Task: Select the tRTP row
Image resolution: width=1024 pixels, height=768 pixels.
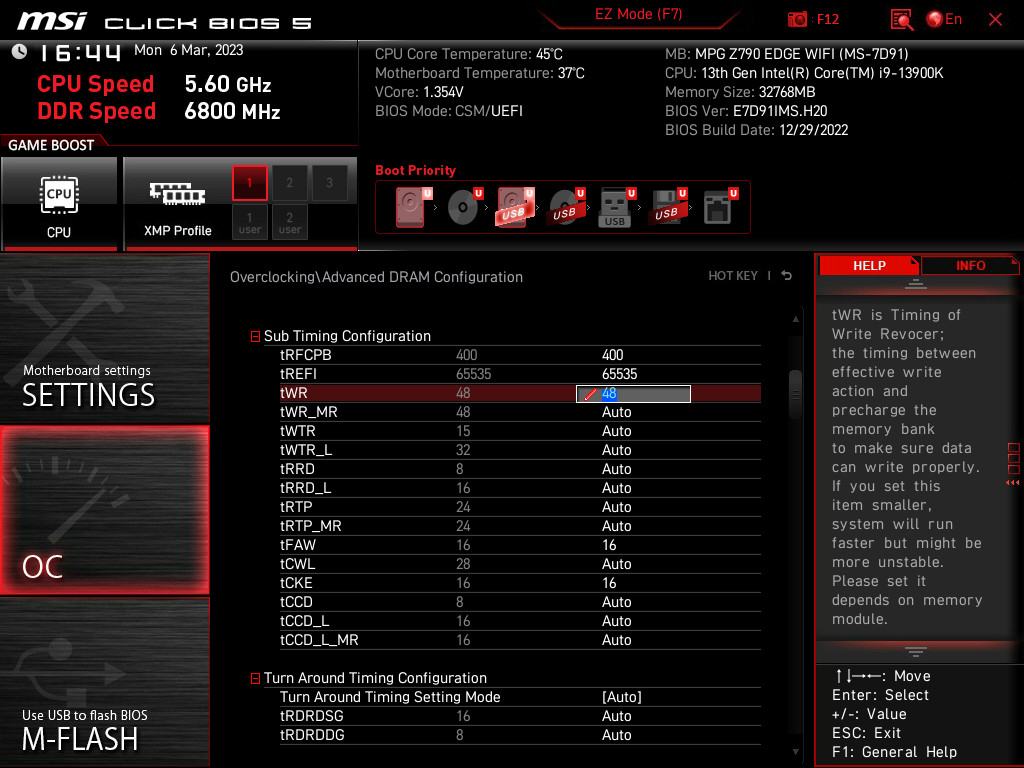Action: pyautogui.click(x=520, y=507)
